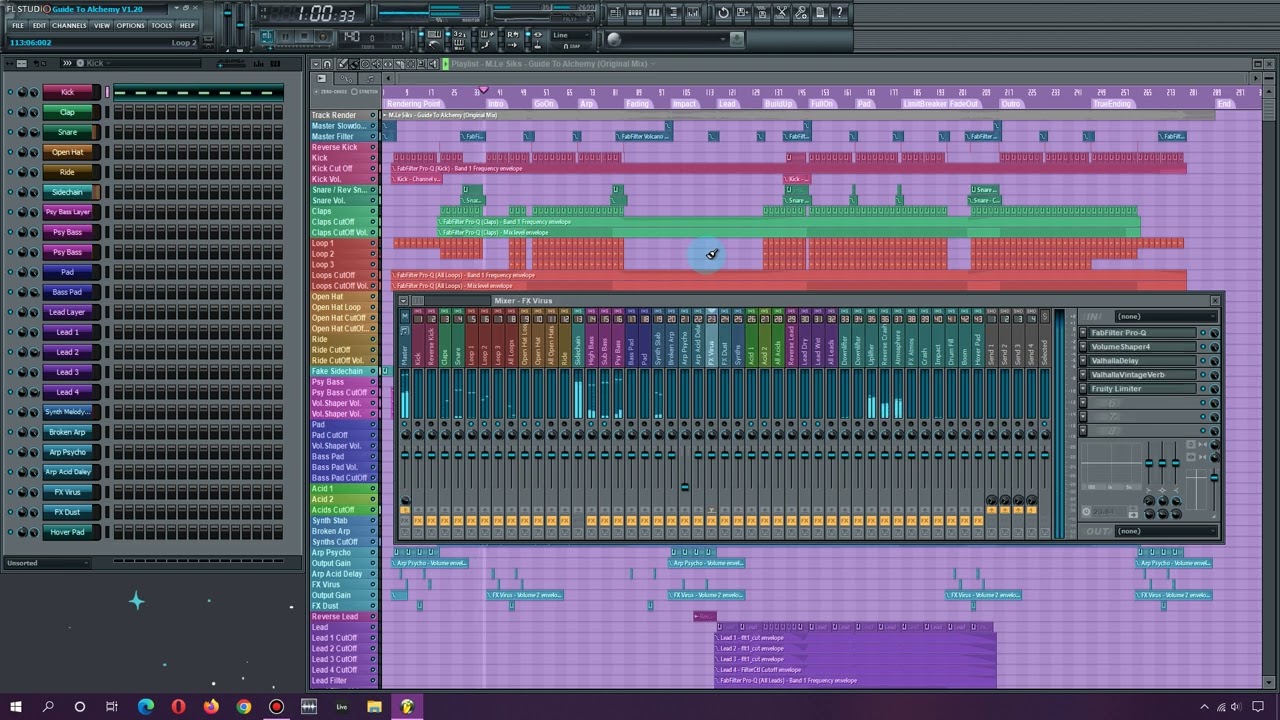Open Windows Start menu
1280x720 pixels.
click(x=16, y=707)
